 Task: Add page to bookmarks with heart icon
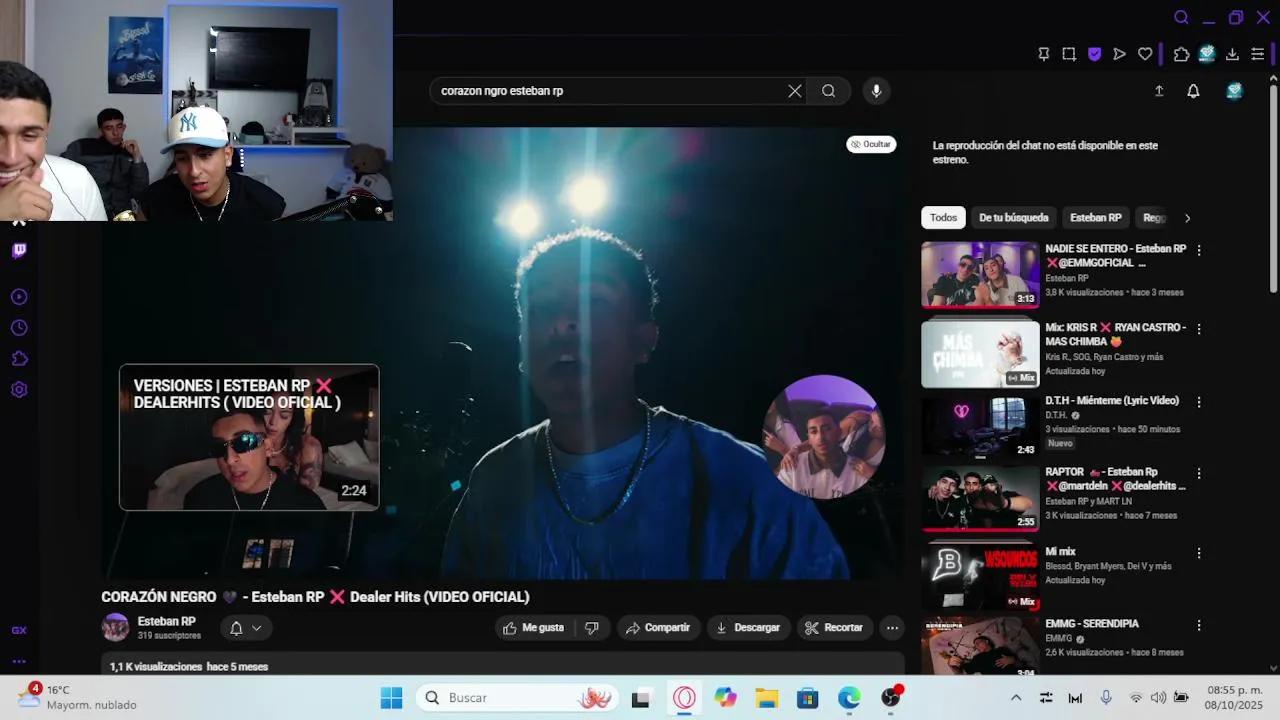1145,54
